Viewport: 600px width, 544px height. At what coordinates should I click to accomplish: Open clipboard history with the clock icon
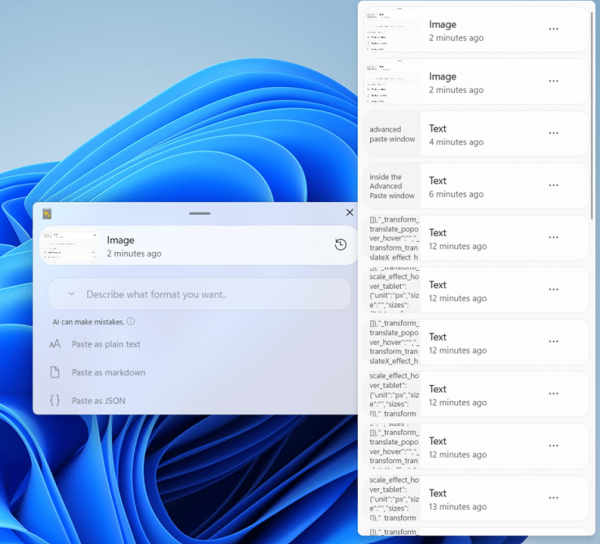(x=341, y=244)
